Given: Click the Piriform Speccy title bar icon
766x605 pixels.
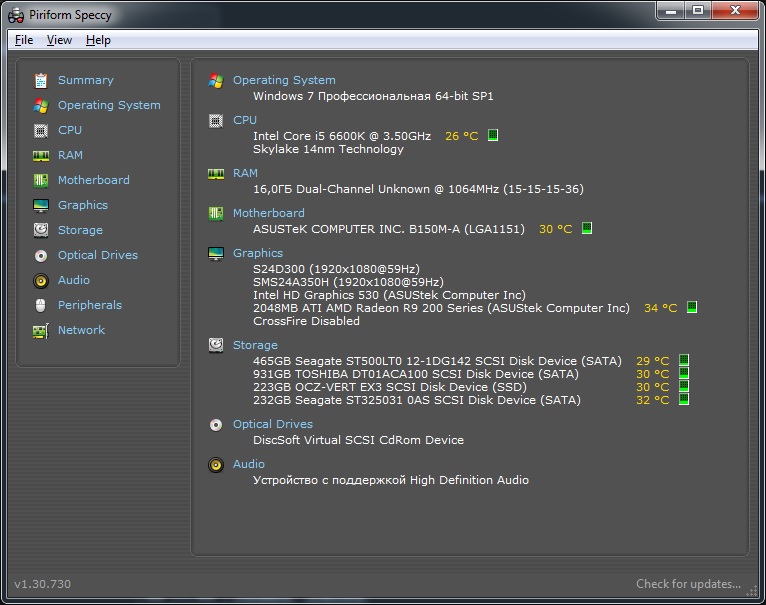Looking at the screenshot, I should 16,15.
